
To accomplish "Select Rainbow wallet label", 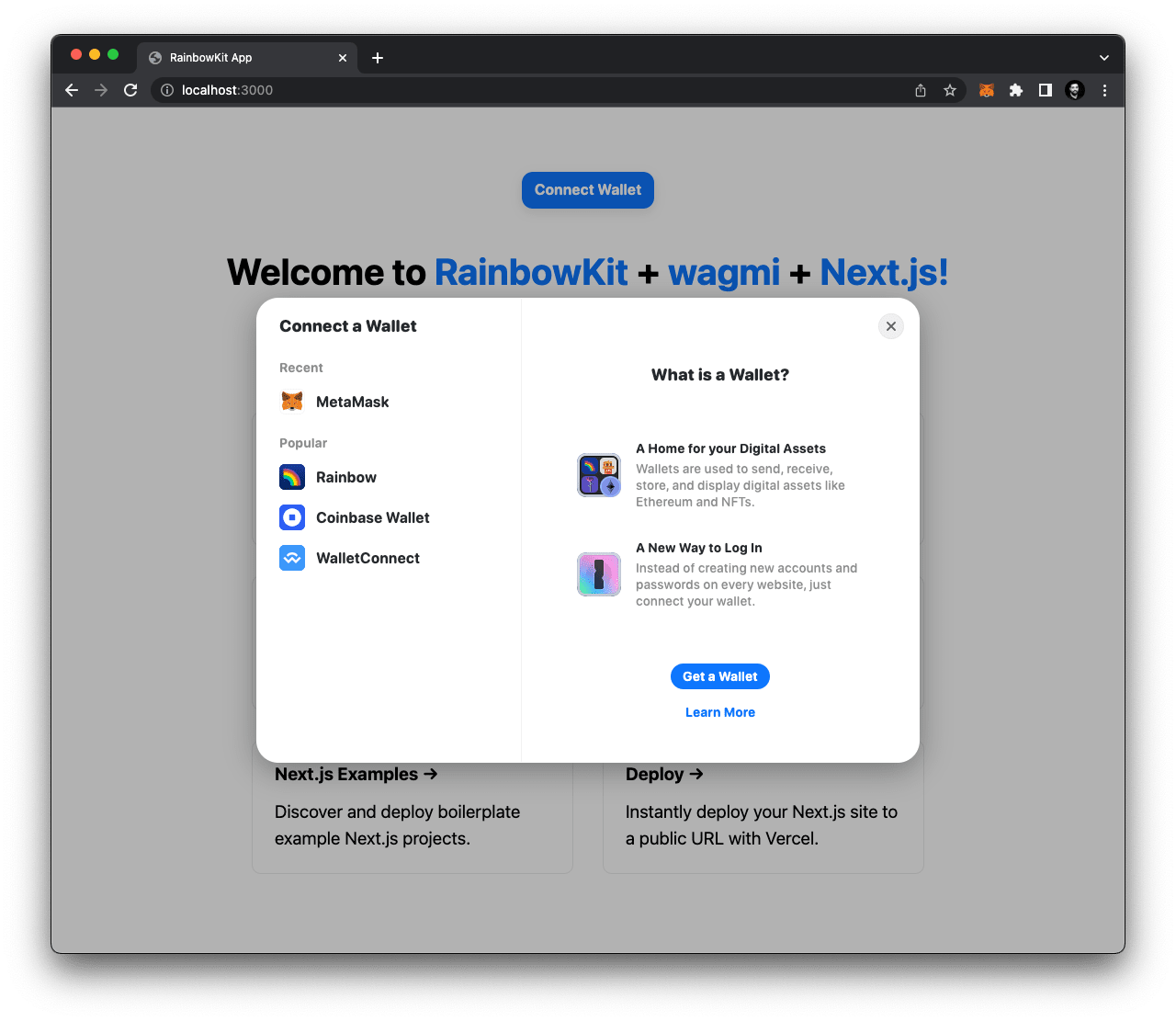I will [x=346, y=477].
